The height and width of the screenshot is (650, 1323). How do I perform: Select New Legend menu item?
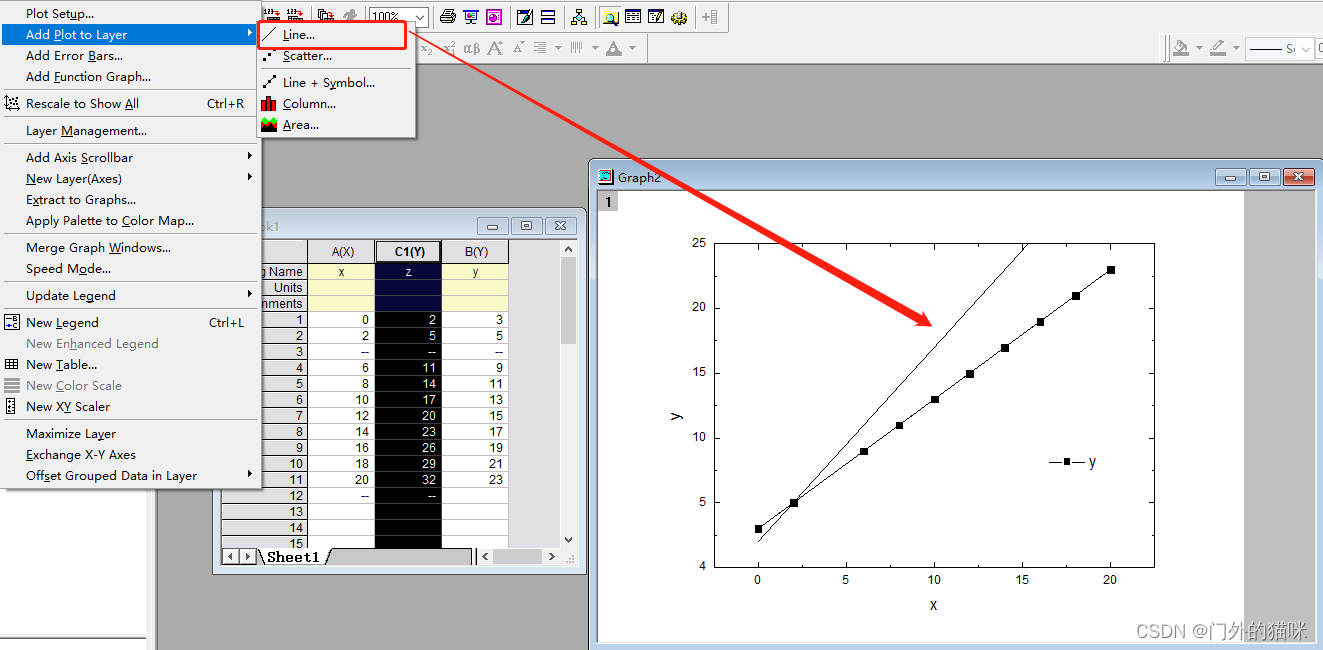(x=130, y=322)
